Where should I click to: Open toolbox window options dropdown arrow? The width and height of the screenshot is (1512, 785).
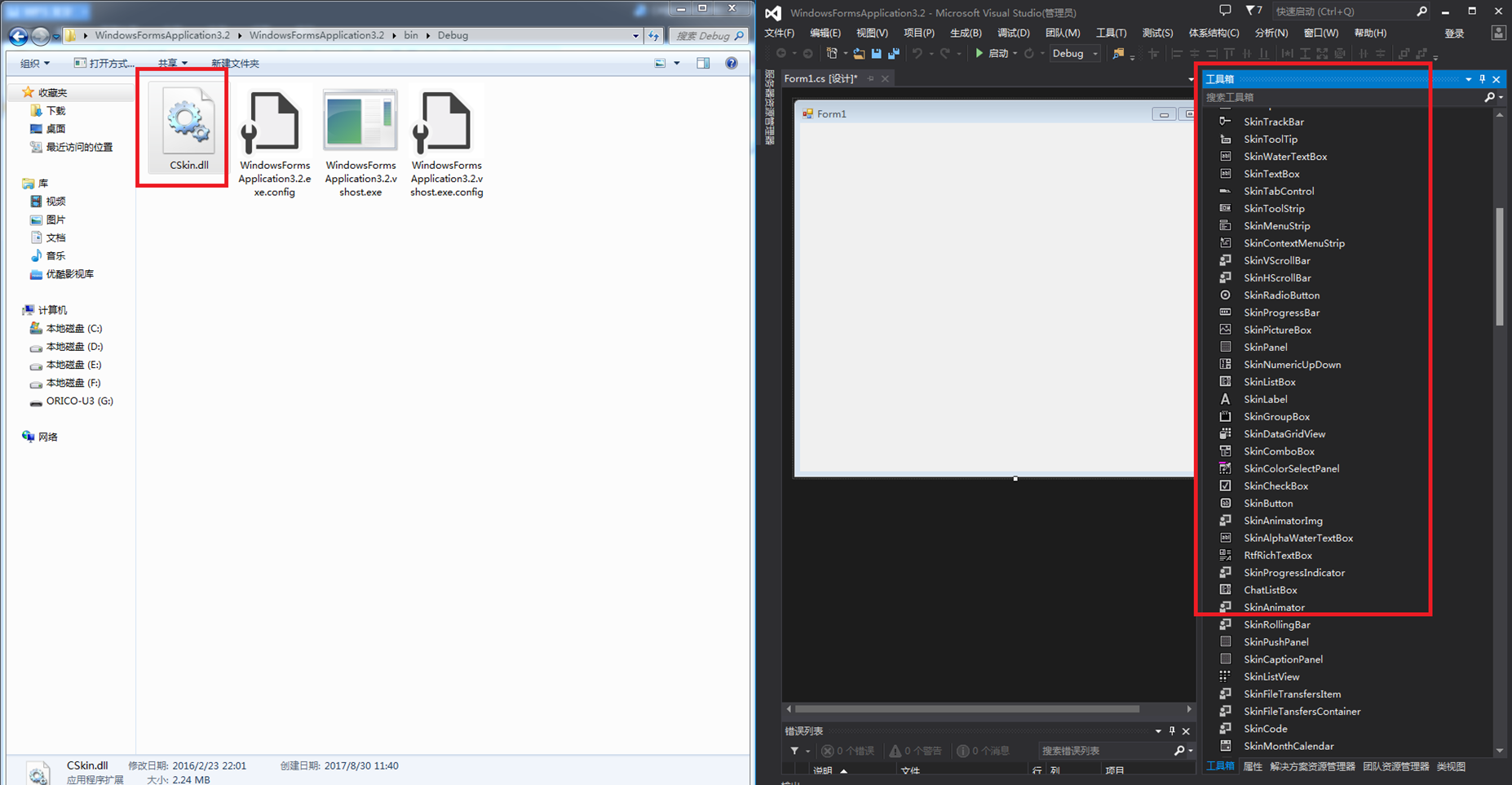click(x=1468, y=79)
